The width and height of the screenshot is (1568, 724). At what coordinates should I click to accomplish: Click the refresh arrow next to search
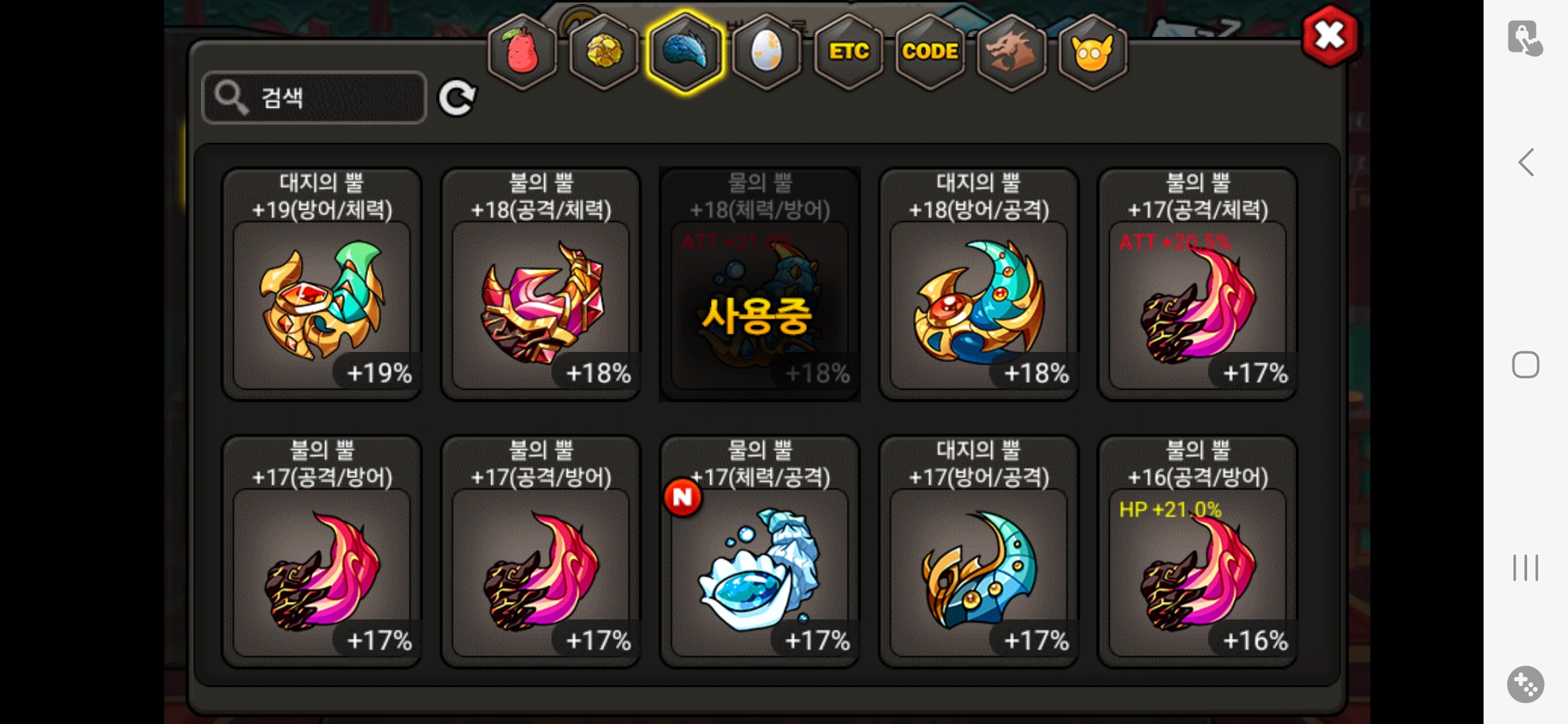(457, 98)
